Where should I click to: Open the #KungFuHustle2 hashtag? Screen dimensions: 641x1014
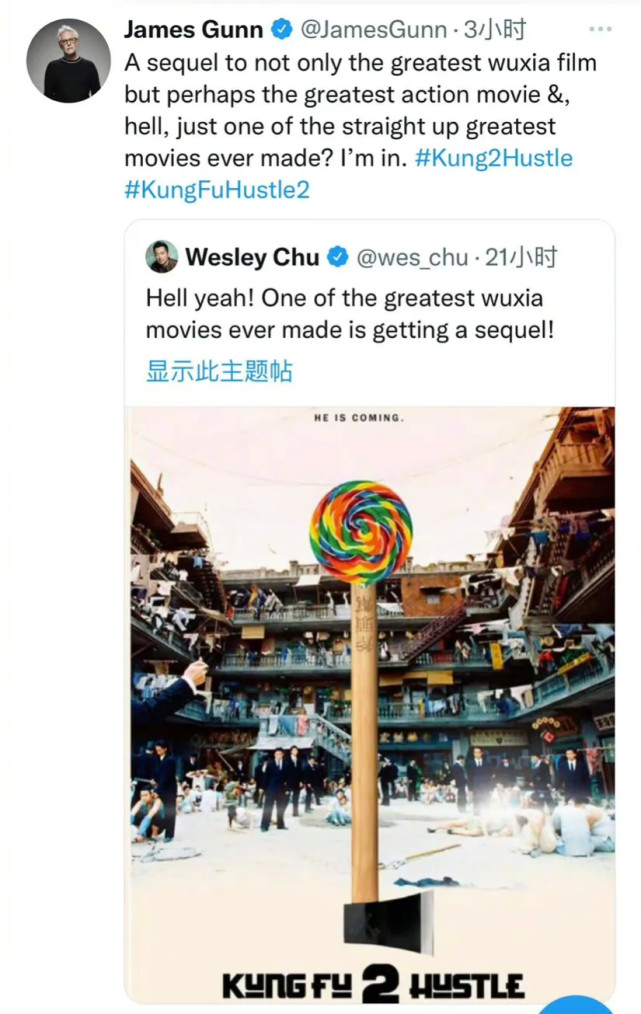click(x=217, y=190)
